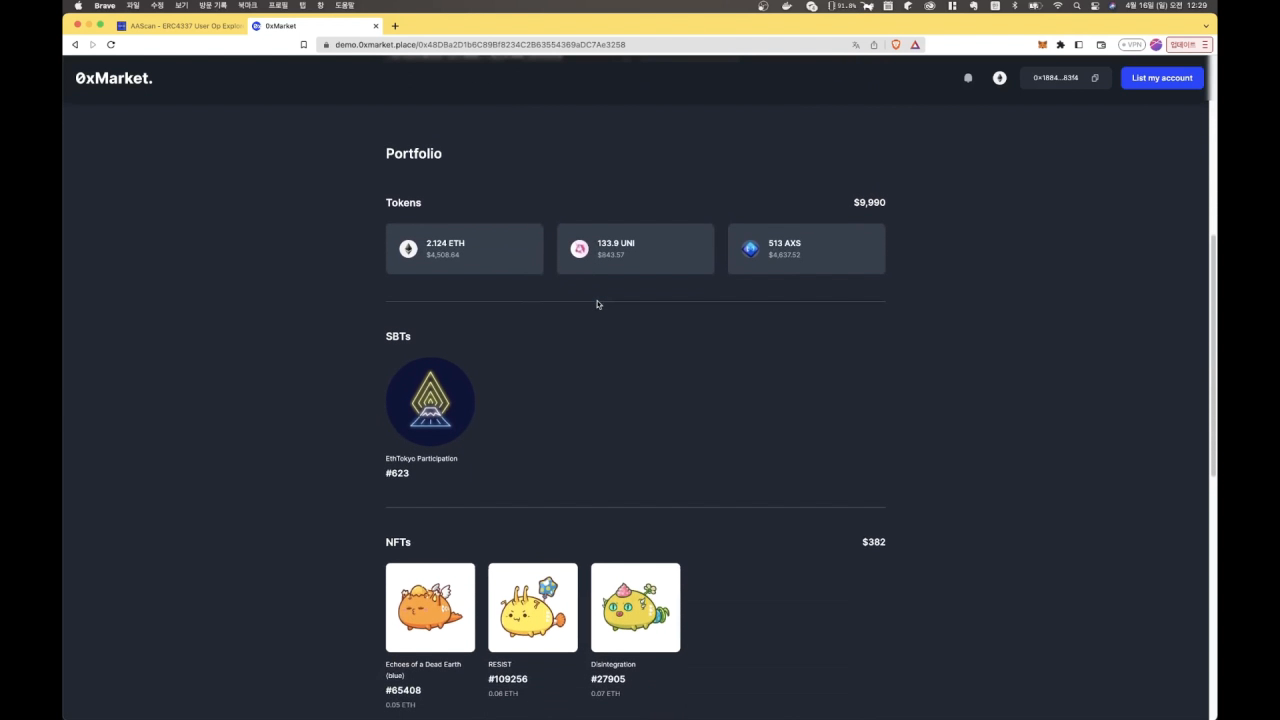Go forward in browser history
The image size is (1280, 720).
pyautogui.click(x=93, y=44)
